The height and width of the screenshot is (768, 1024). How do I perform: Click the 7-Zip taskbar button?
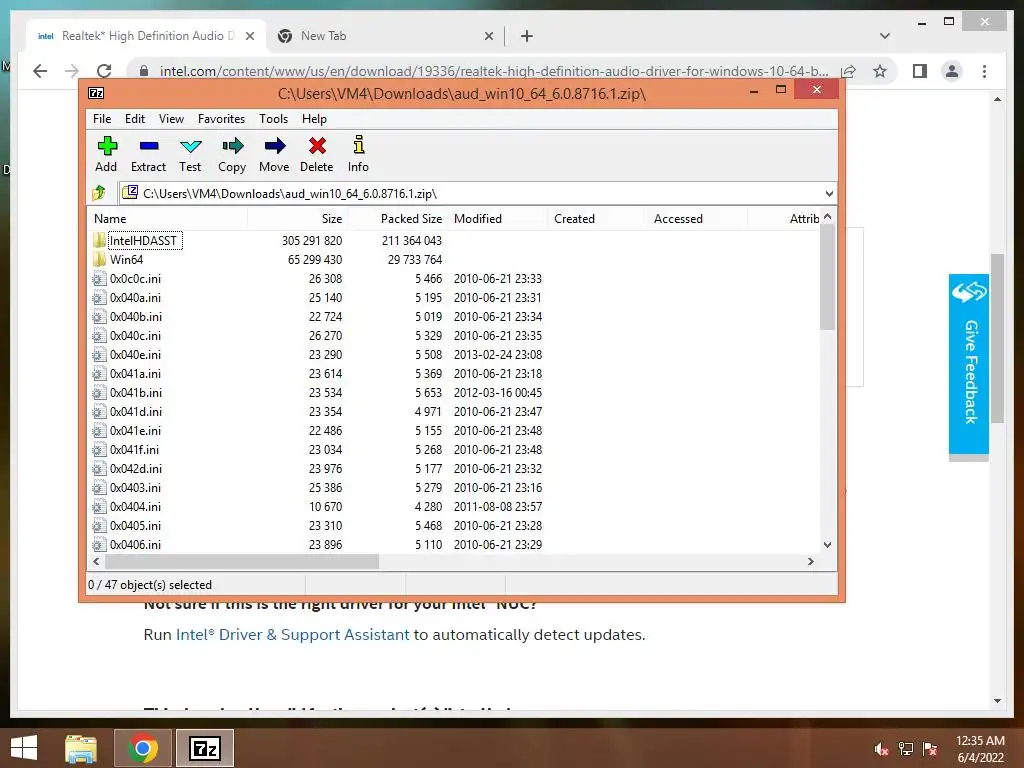(x=204, y=748)
